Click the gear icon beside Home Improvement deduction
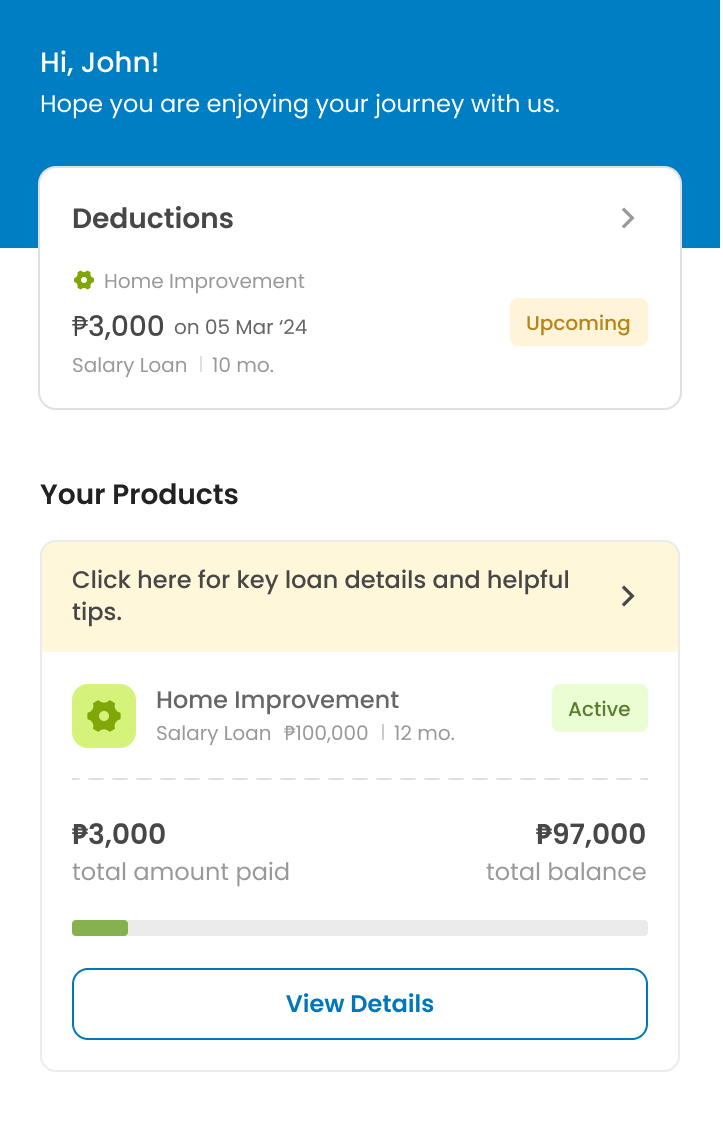The width and height of the screenshot is (723, 1125). [84, 281]
